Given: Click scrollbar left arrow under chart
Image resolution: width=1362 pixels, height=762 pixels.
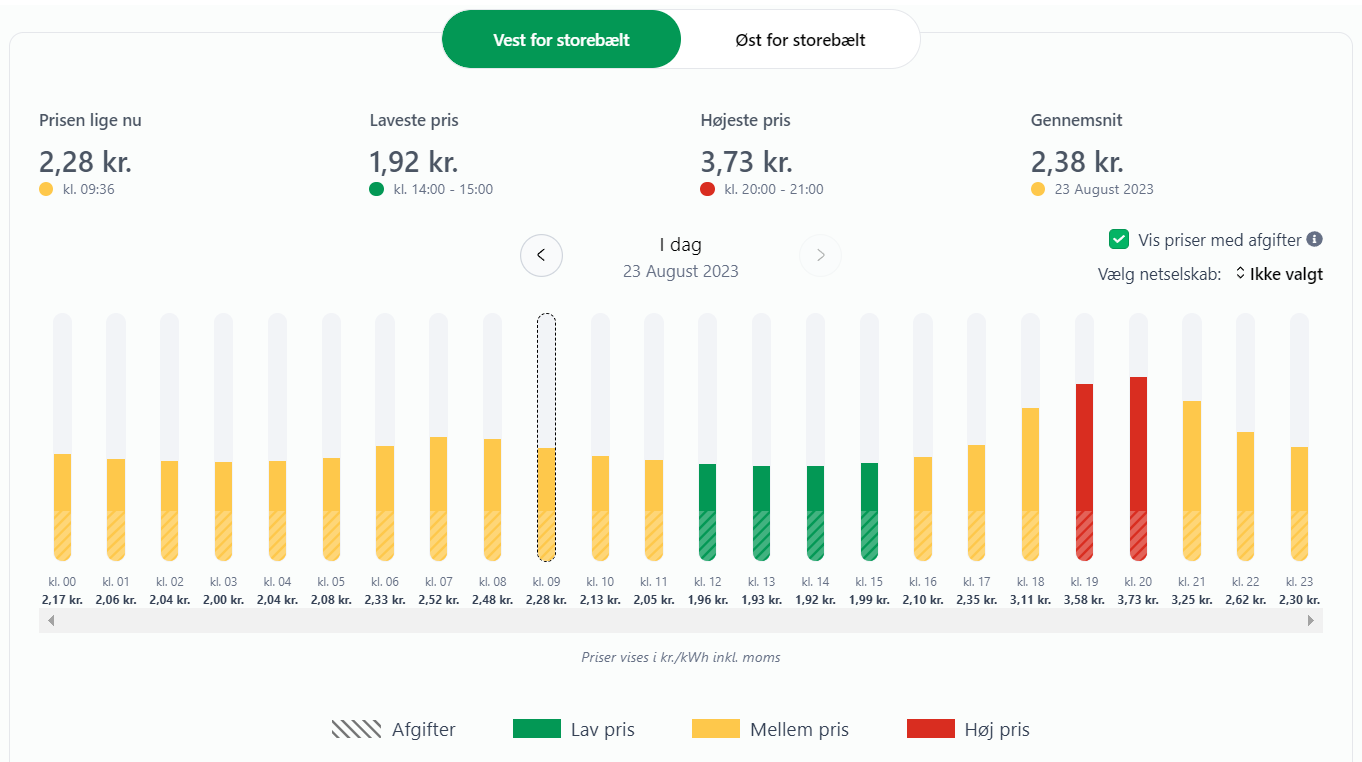Looking at the screenshot, I should [x=51, y=621].
